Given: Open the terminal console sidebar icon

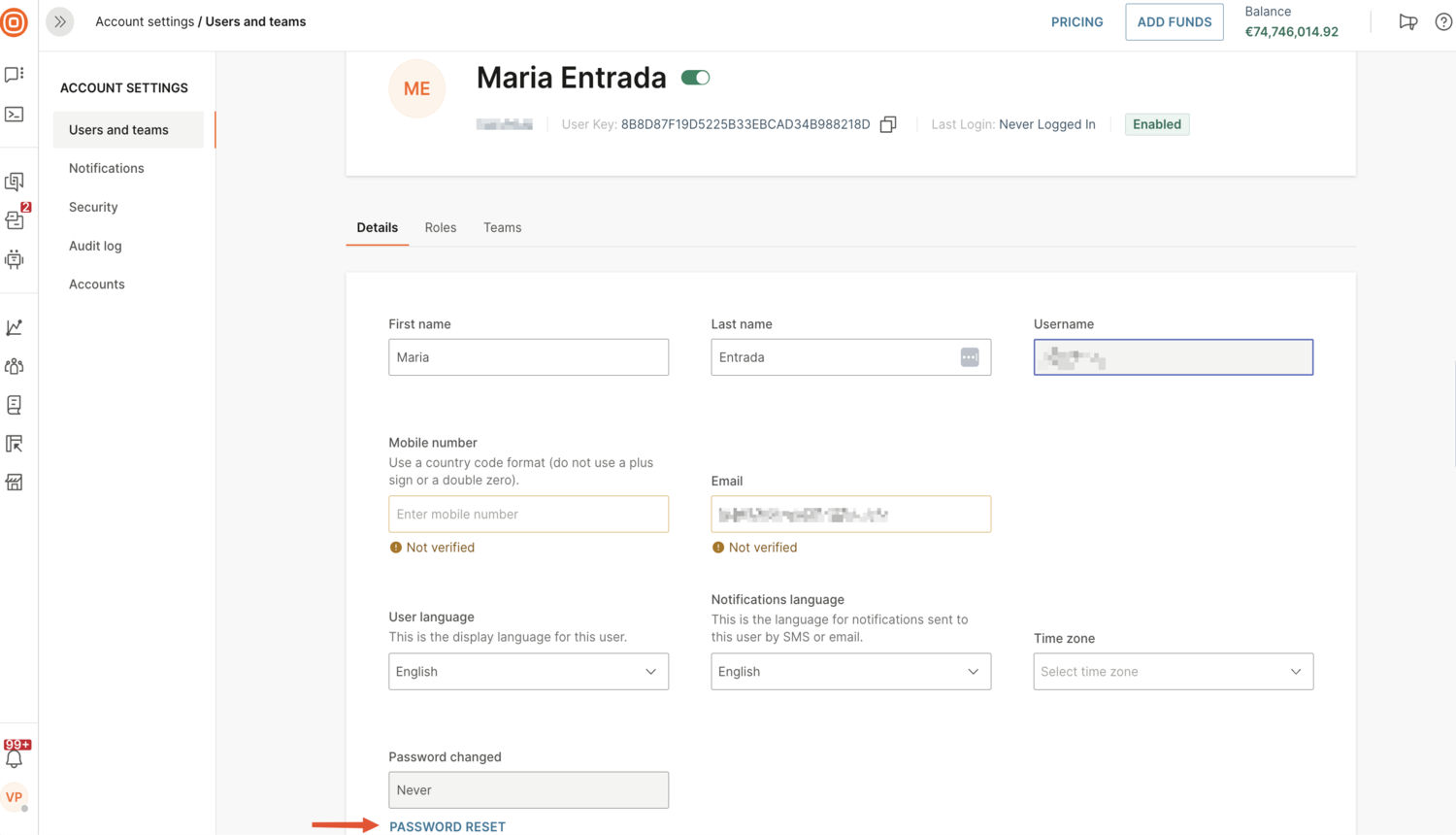Looking at the screenshot, I should point(15,115).
